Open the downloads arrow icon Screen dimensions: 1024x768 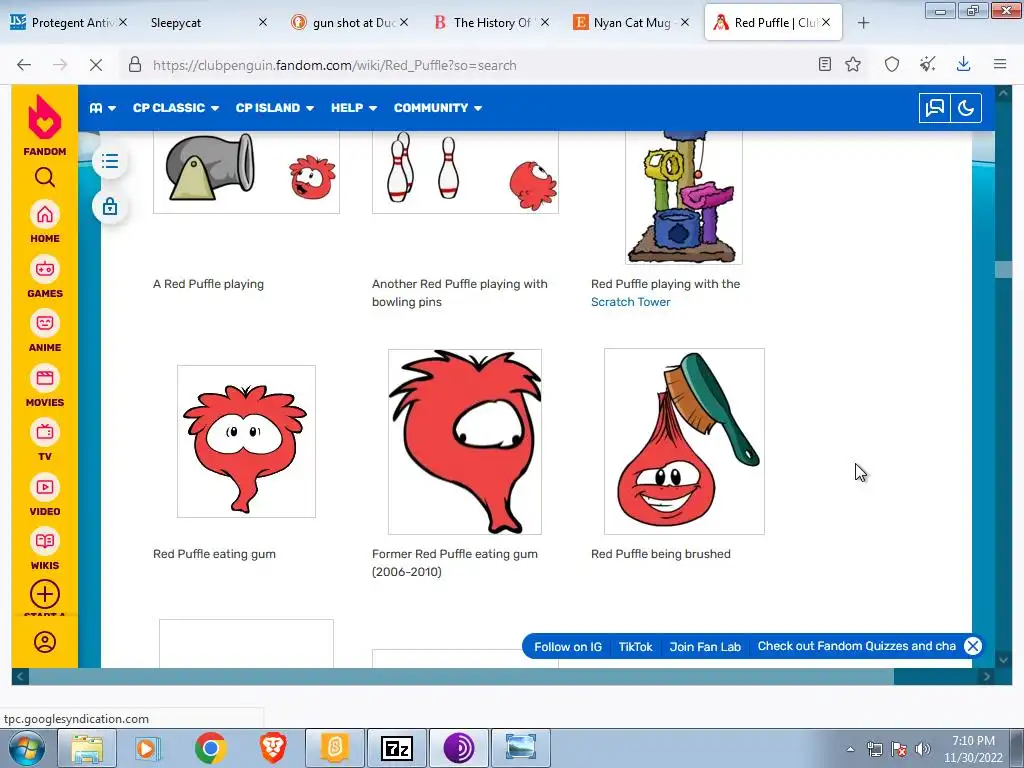click(x=963, y=64)
